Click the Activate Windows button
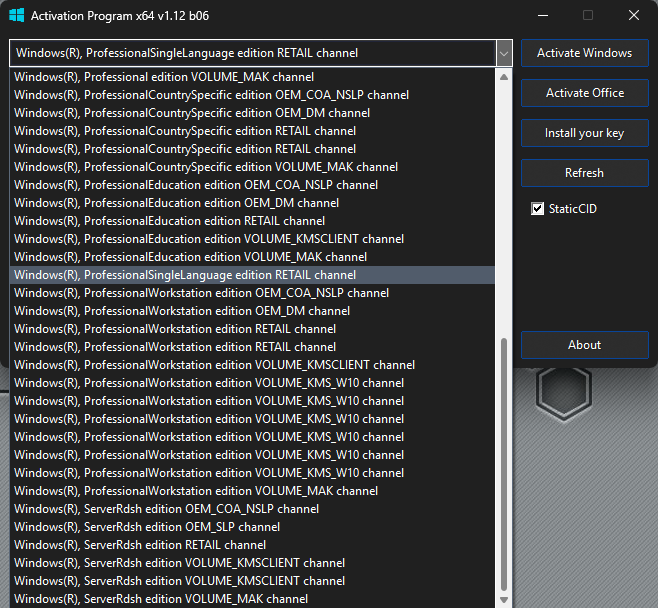The width and height of the screenshot is (658, 608). pos(585,53)
